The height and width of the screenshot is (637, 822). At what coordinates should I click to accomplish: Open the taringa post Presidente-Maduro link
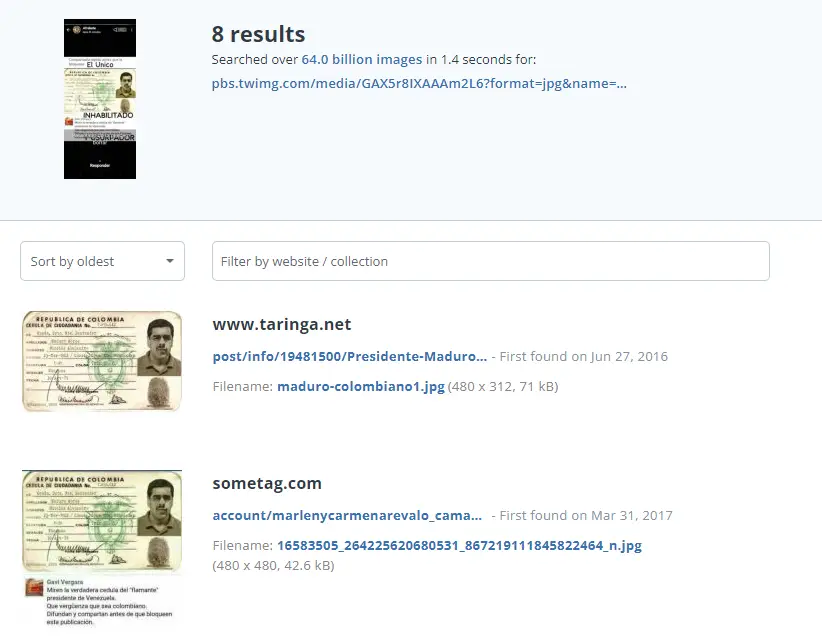350,356
